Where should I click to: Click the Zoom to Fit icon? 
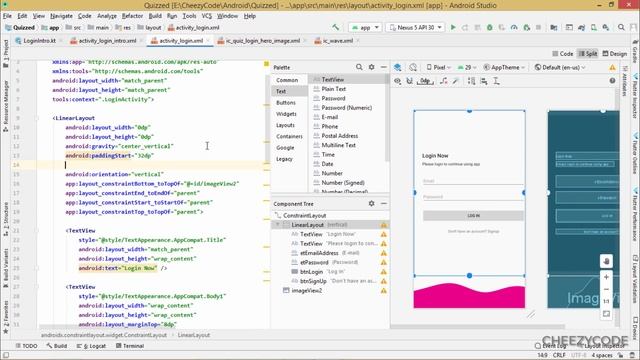(x=606, y=314)
